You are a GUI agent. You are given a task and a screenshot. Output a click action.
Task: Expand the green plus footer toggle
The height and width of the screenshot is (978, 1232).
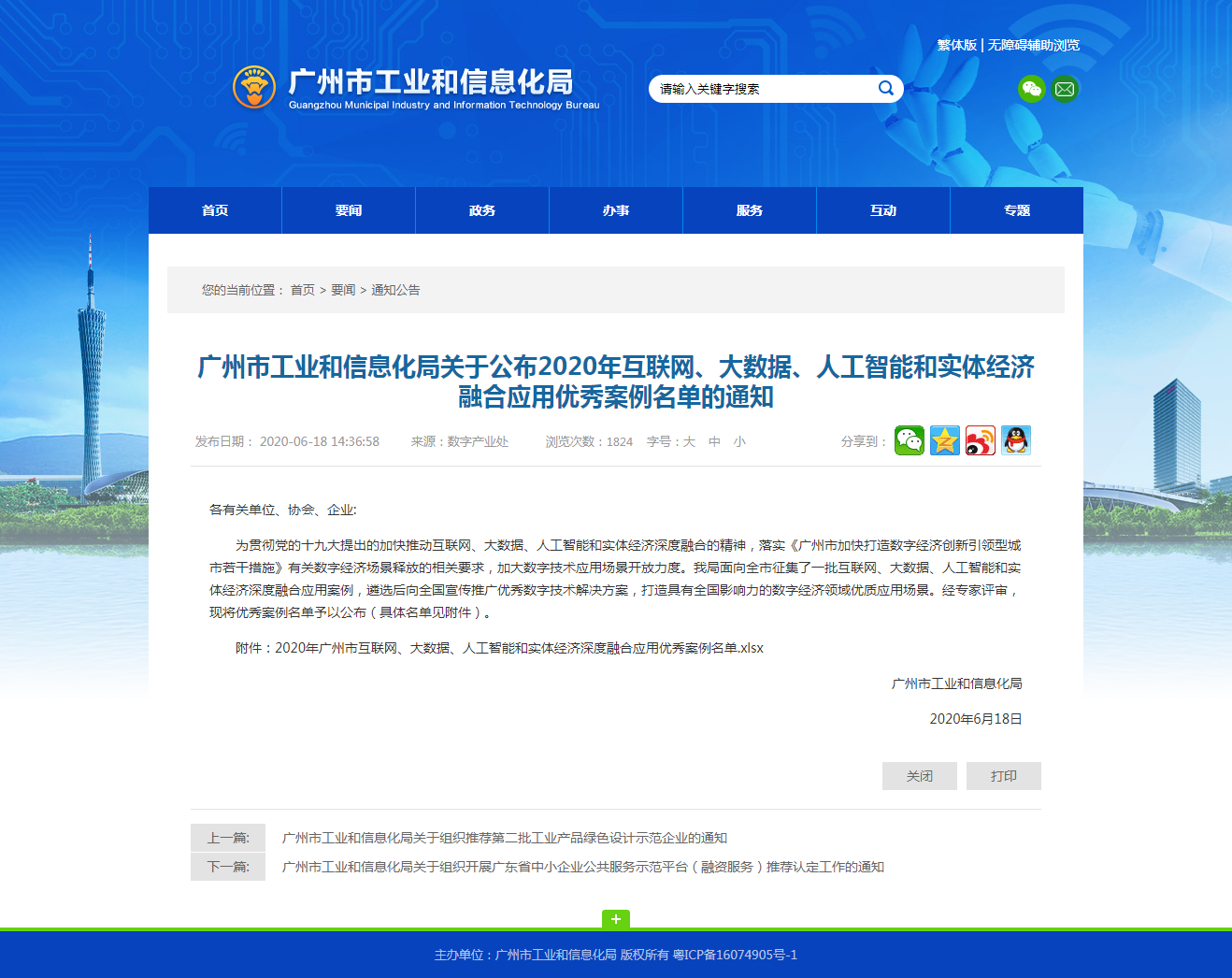pyautogui.click(x=616, y=919)
